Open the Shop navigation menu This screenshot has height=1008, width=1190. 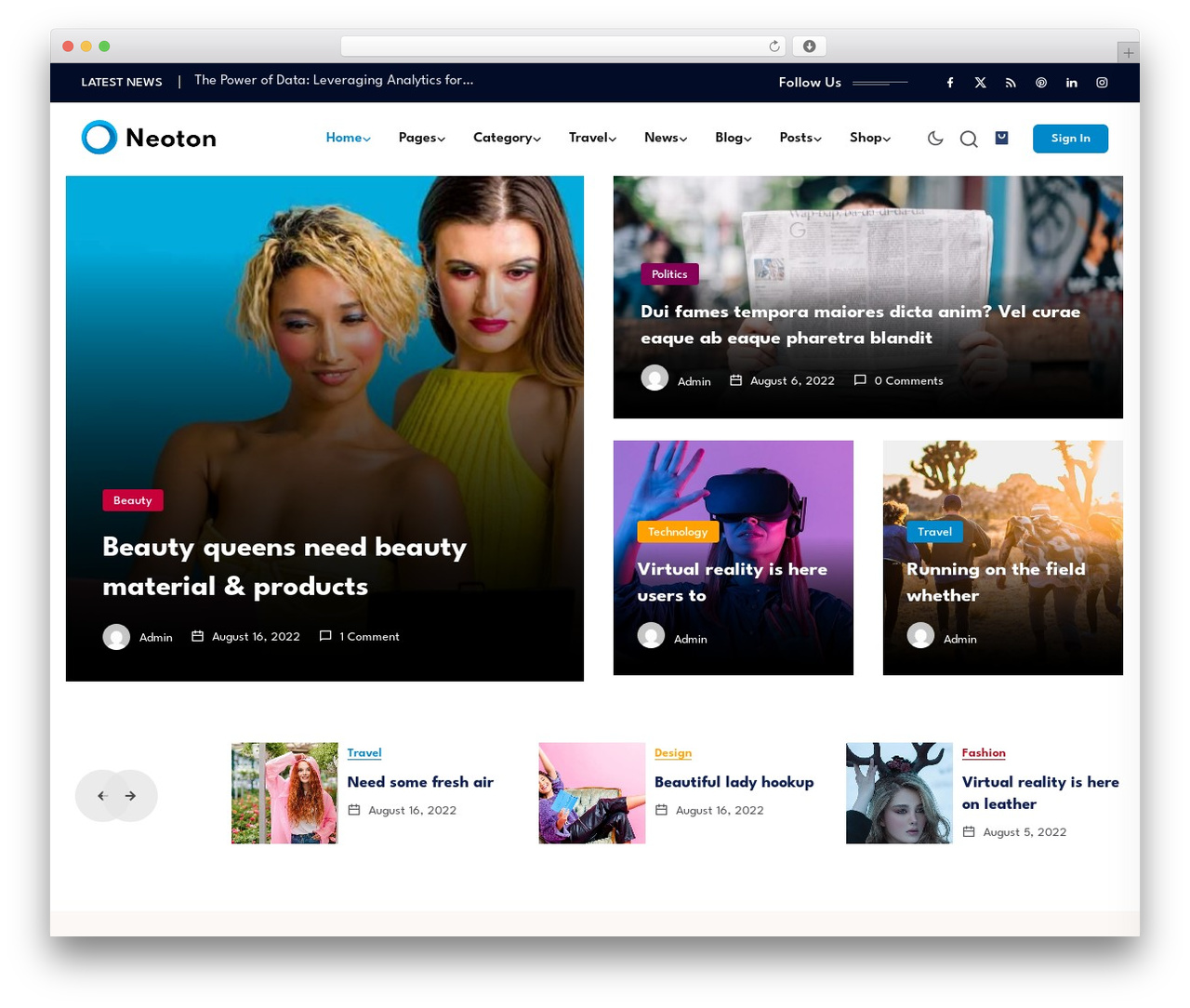click(869, 138)
